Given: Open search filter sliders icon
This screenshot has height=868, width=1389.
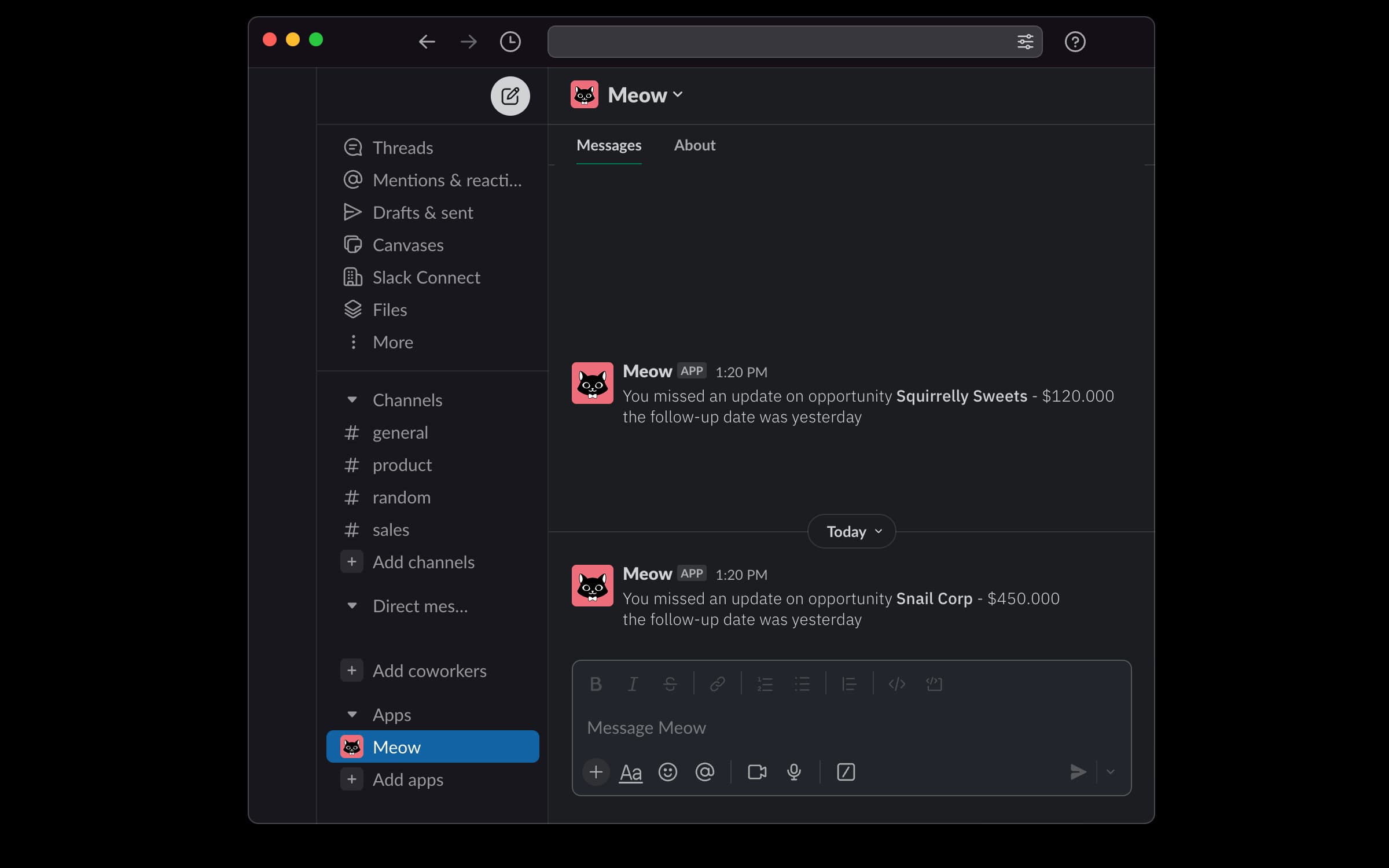Looking at the screenshot, I should pyautogui.click(x=1025, y=42).
